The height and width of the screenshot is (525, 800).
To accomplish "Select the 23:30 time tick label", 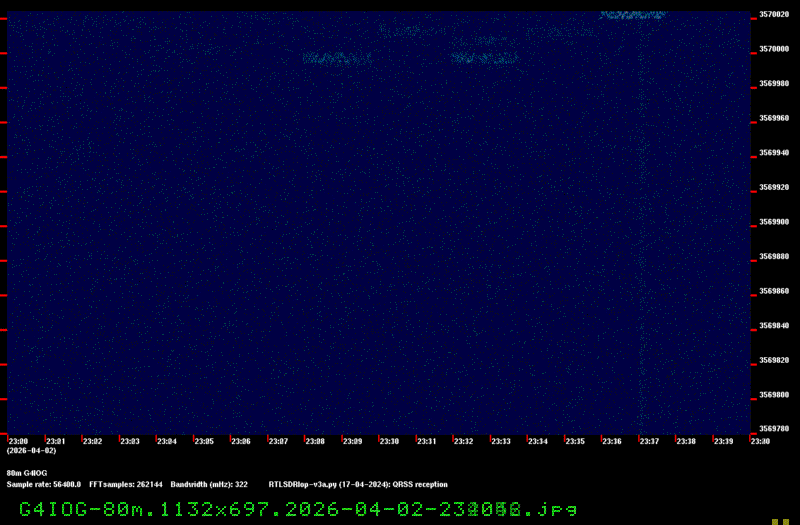I will click(x=760, y=441).
